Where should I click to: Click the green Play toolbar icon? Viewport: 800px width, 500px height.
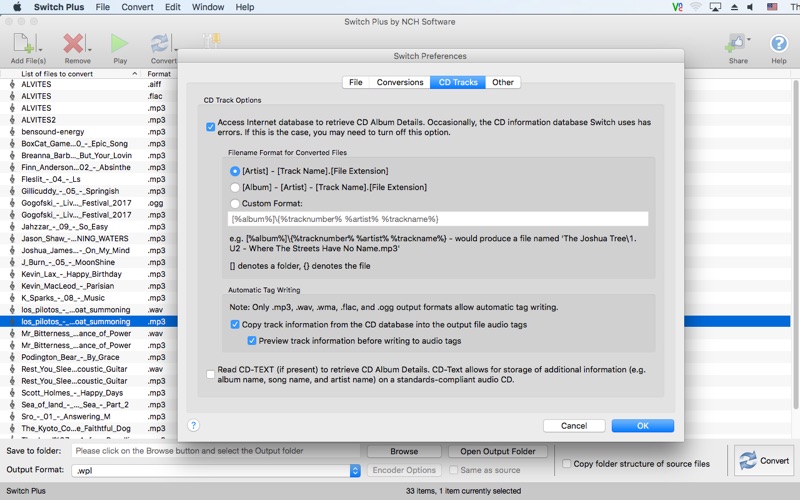tap(119, 43)
